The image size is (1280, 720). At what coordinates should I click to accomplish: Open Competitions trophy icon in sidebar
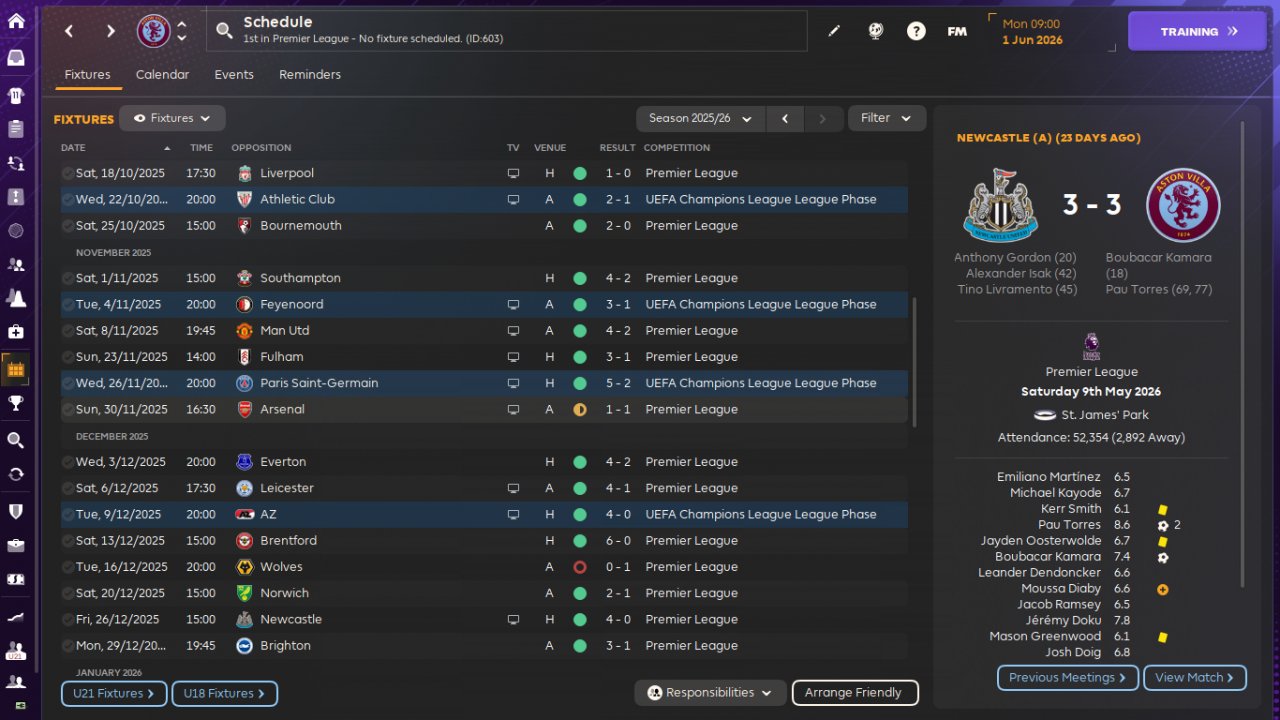pyautogui.click(x=16, y=403)
